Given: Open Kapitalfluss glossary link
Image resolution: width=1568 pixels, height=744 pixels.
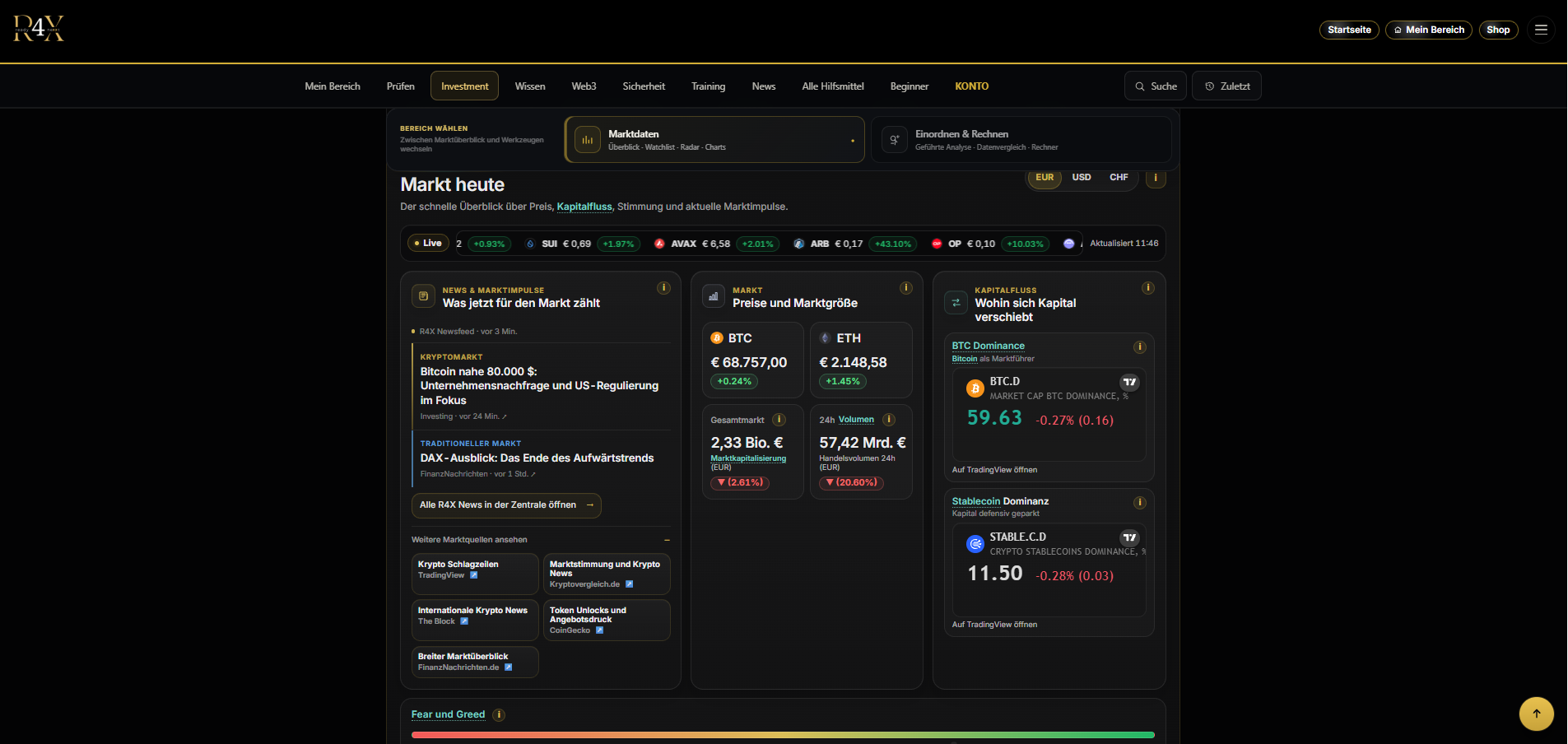Looking at the screenshot, I should tap(584, 207).
